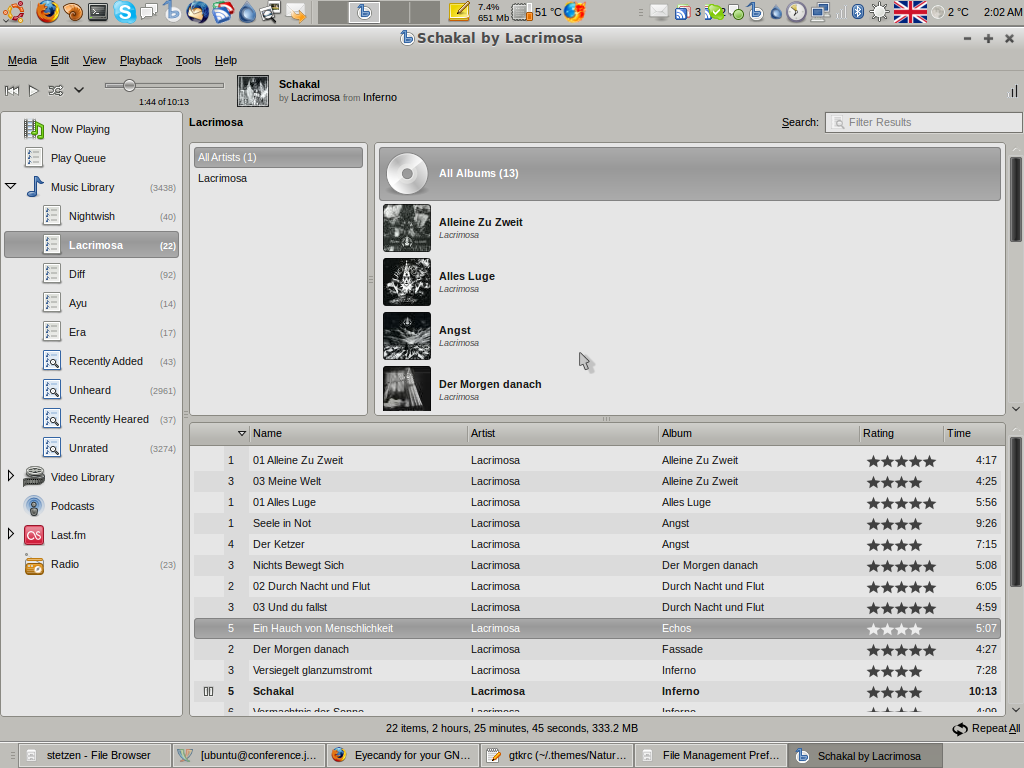The height and width of the screenshot is (768, 1024).
Task: Open the Radio source
Action: pos(91,564)
